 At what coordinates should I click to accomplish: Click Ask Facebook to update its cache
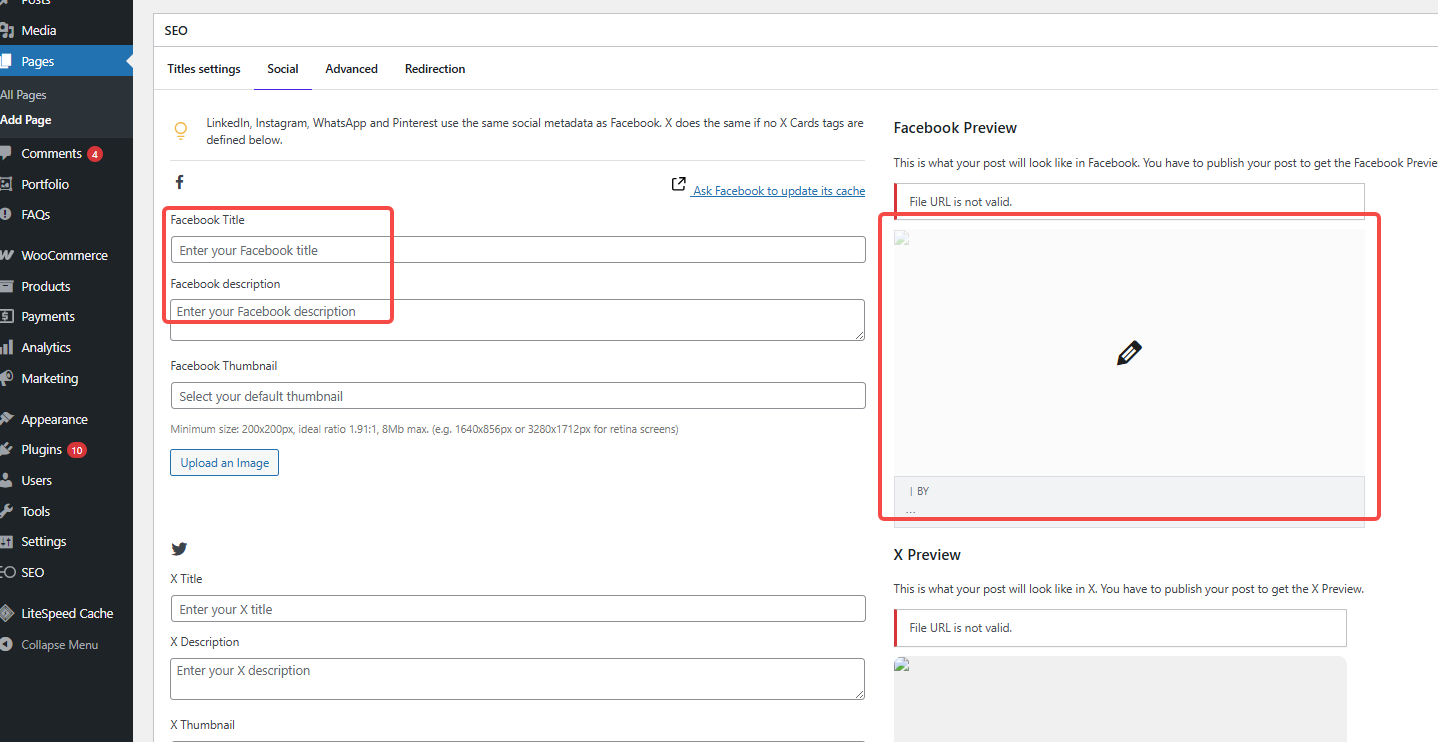click(778, 191)
